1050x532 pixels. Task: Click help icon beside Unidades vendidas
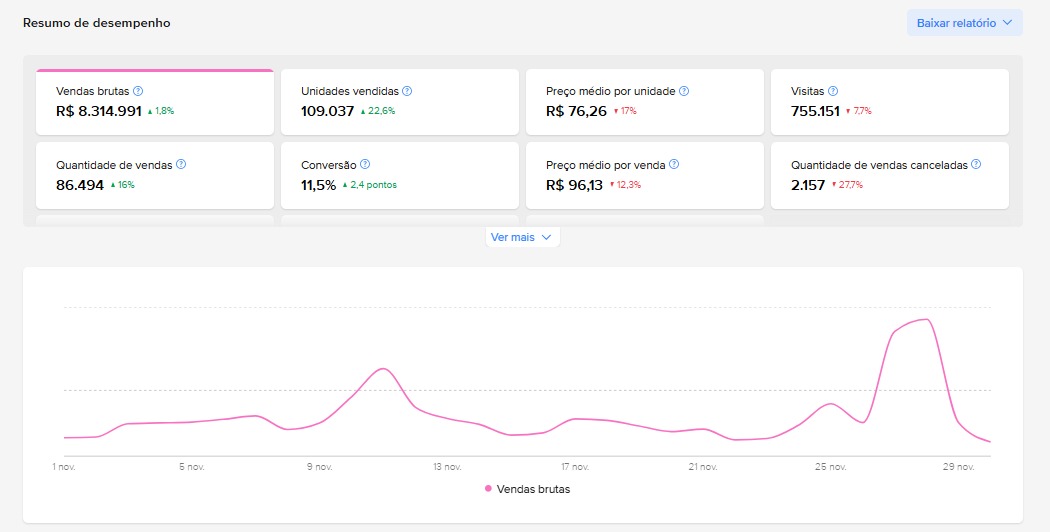(x=407, y=91)
